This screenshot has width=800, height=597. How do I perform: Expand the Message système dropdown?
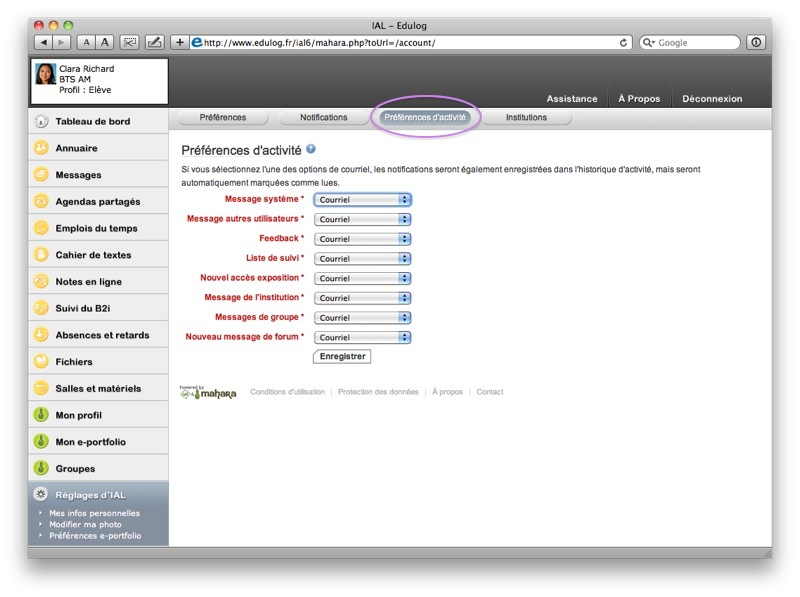coord(362,200)
